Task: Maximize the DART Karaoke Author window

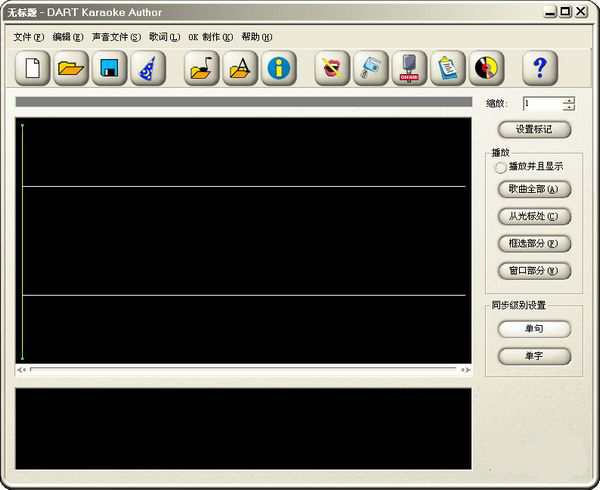Action: pyautogui.click(x=565, y=11)
